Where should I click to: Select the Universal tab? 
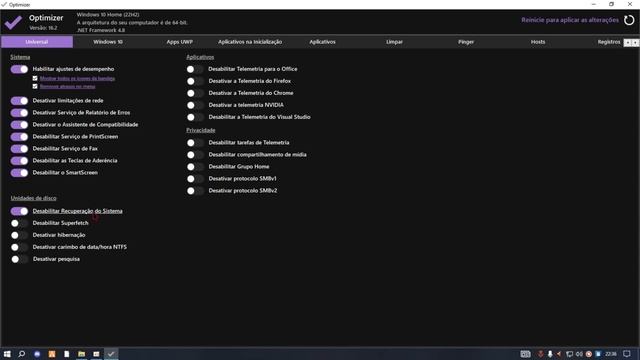pyautogui.click(x=37, y=42)
